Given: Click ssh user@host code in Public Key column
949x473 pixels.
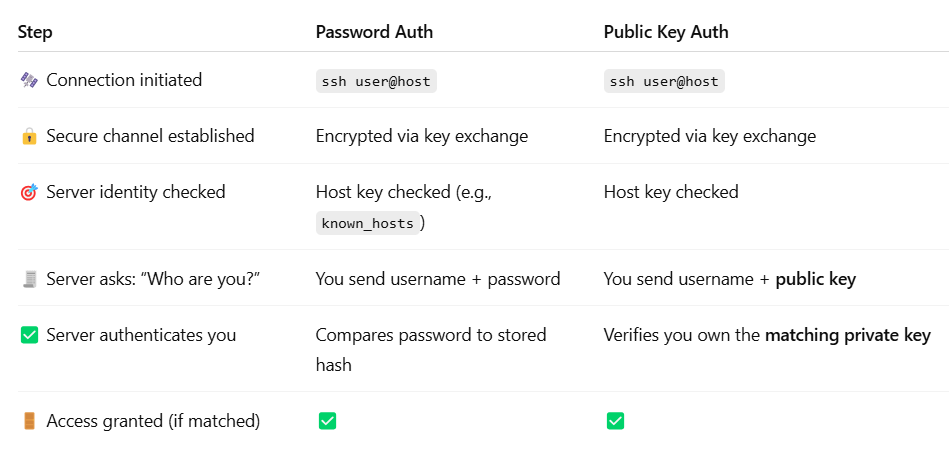Looking at the screenshot, I should tap(664, 81).
